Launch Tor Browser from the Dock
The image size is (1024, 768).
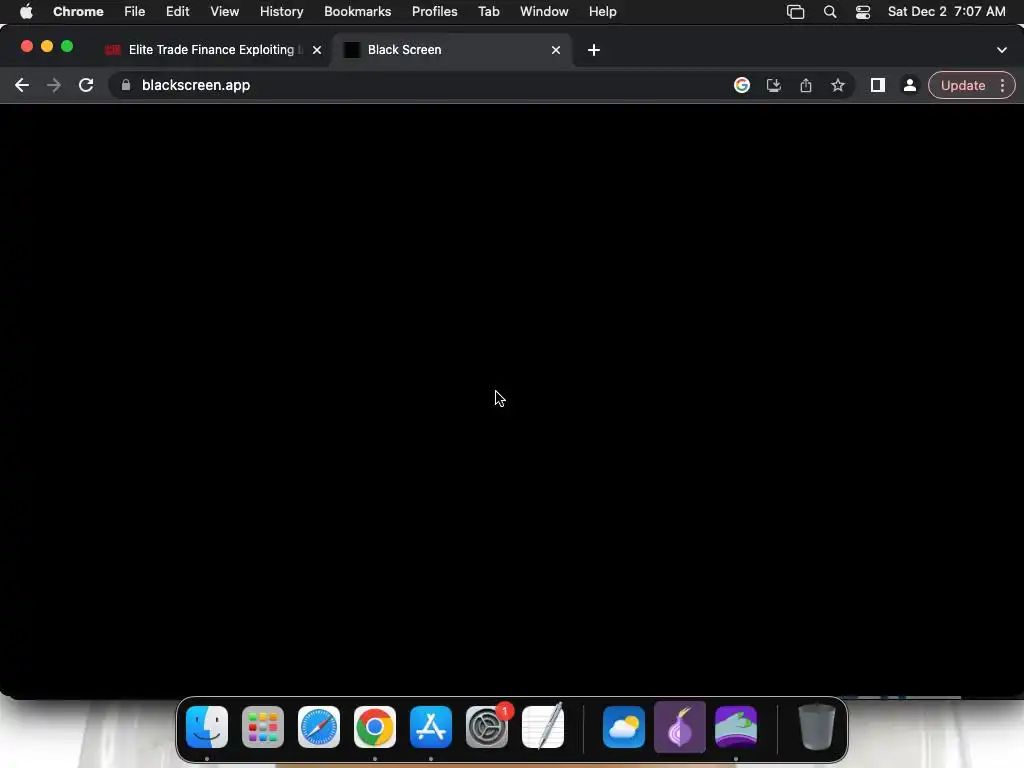(x=680, y=727)
